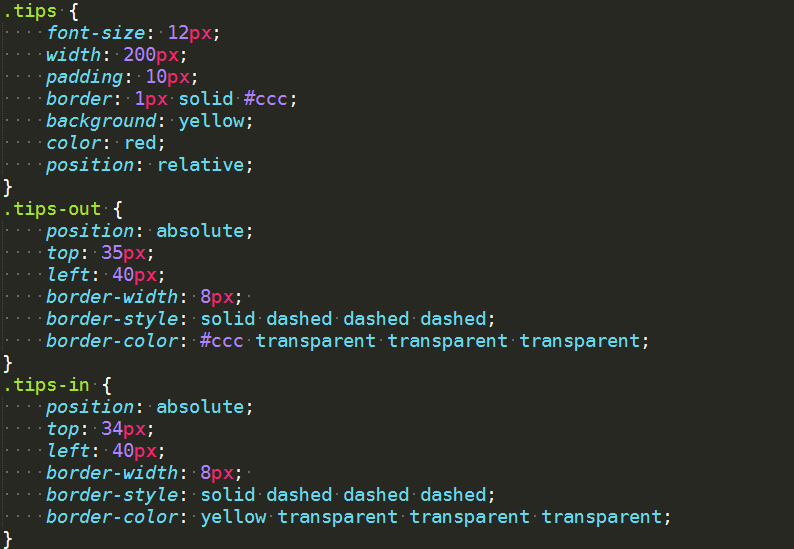Image resolution: width=794 pixels, height=549 pixels.
Task: Click the final closing brace
Action: [x=8, y=539]
